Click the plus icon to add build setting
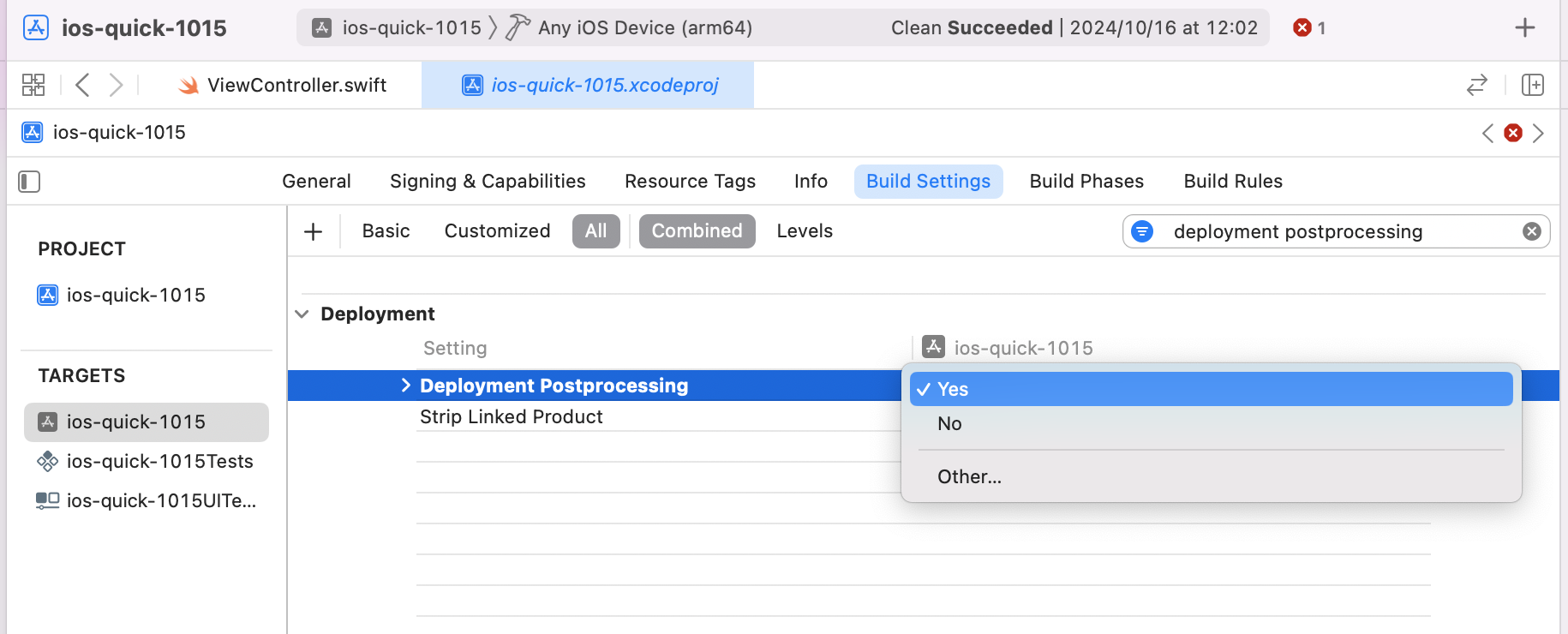The width and height of the screenshot is (1568, 634). pos(314,231)
